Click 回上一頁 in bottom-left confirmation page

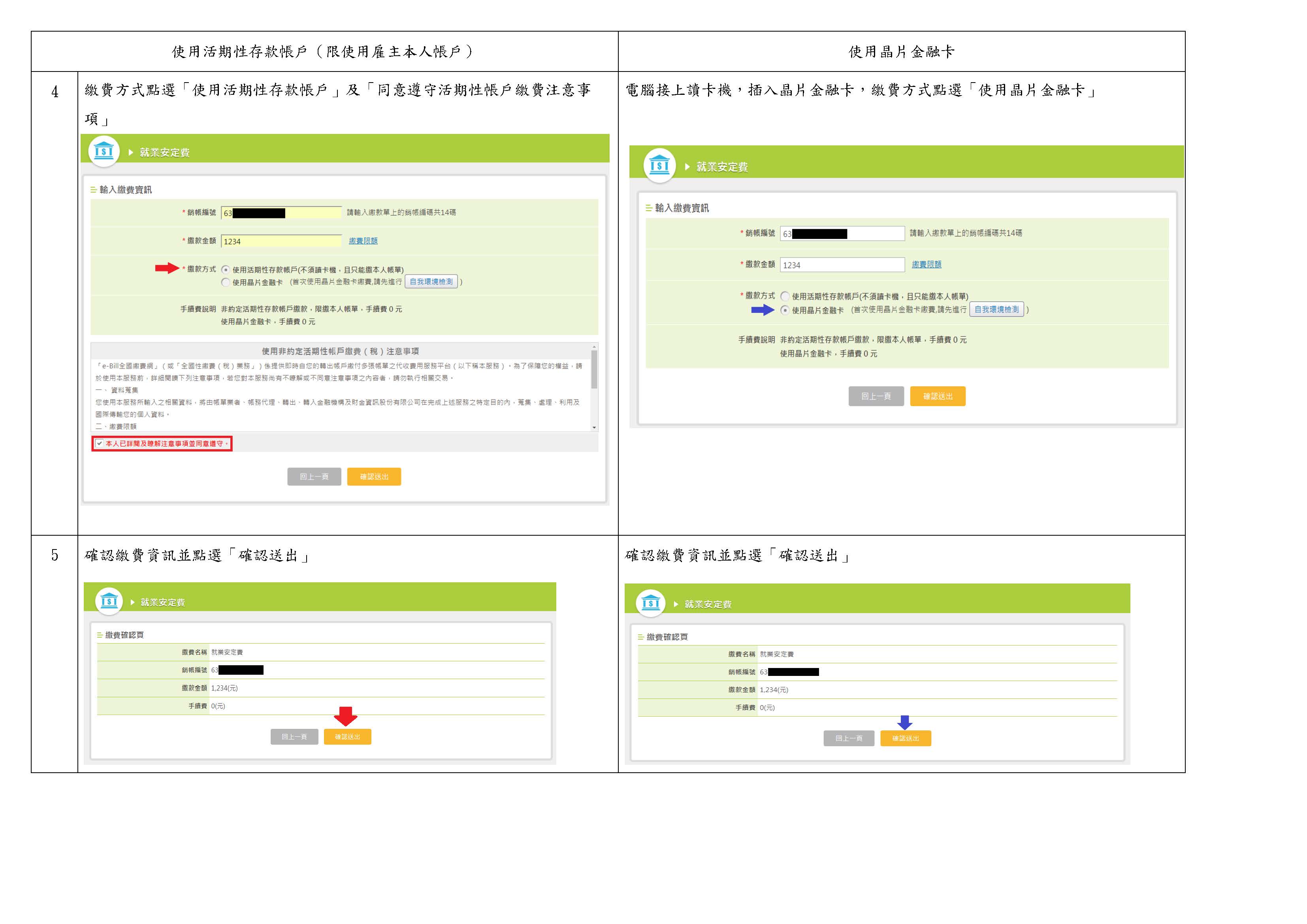[x=294, y=737]
